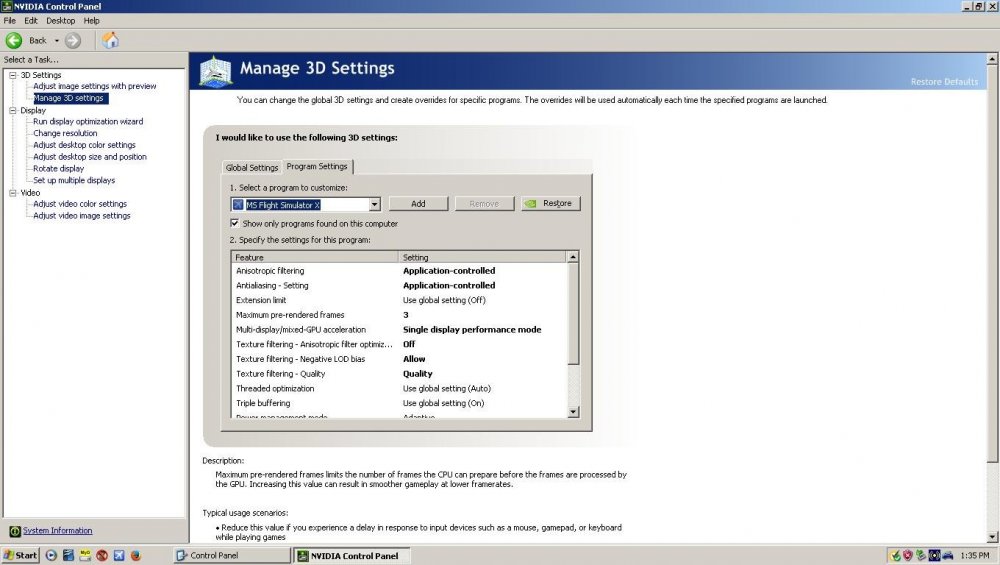The height and width of the screenshot is (565, 1000).
Task: Select Triple buffering row
Action: (x=399, y=403)
